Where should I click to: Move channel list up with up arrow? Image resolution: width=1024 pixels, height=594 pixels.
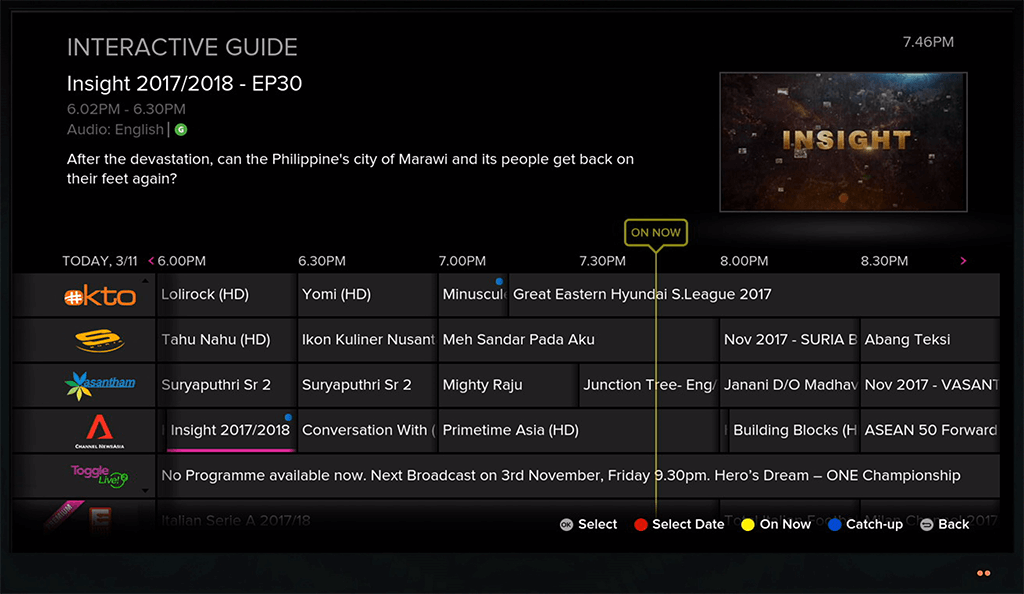pos(145,281)
